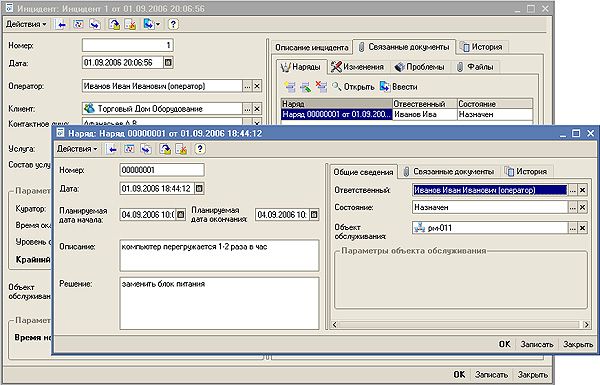Click the help icon in the Инцидент toolbar
The image size is (600, 385).
tap(173, 24)
